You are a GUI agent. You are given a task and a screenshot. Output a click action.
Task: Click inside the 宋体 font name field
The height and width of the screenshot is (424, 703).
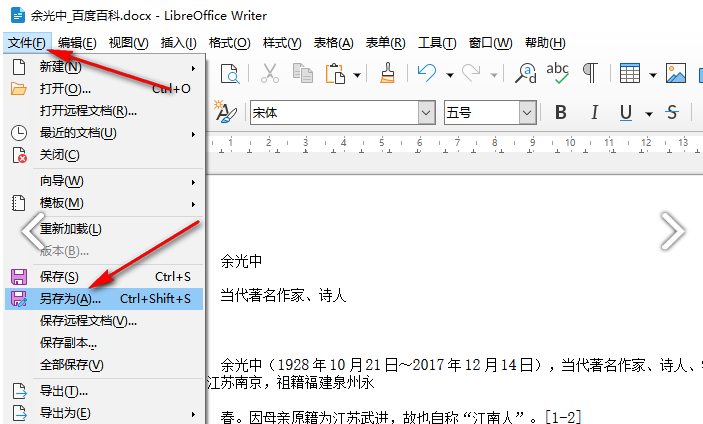point(334,112)
